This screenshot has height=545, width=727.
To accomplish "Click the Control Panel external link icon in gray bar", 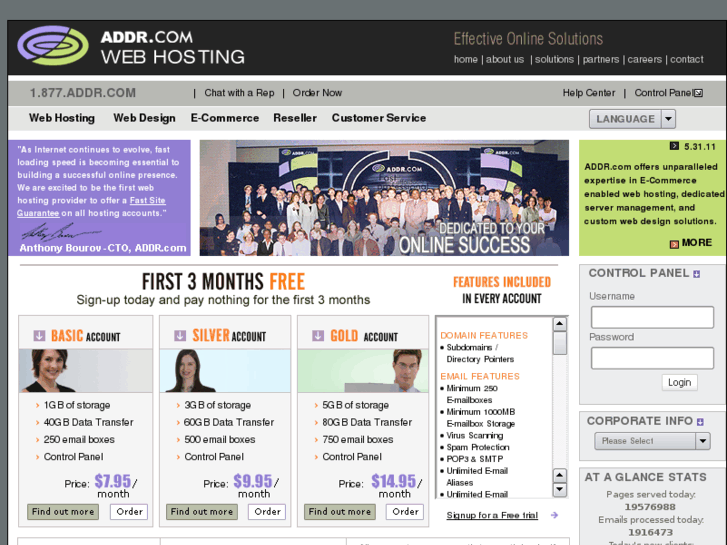I will click(x=698, y=93).
